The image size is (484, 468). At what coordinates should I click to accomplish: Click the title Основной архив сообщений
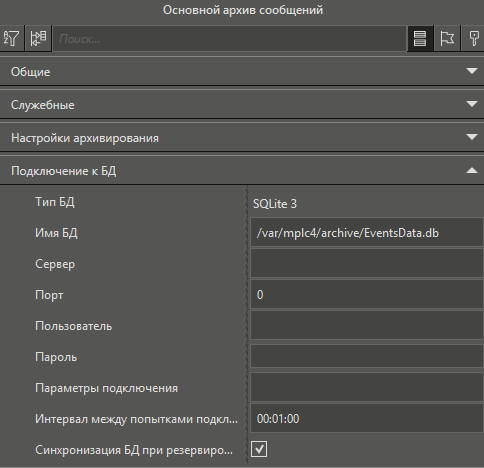pyautogui.click(x=243, y=10)
